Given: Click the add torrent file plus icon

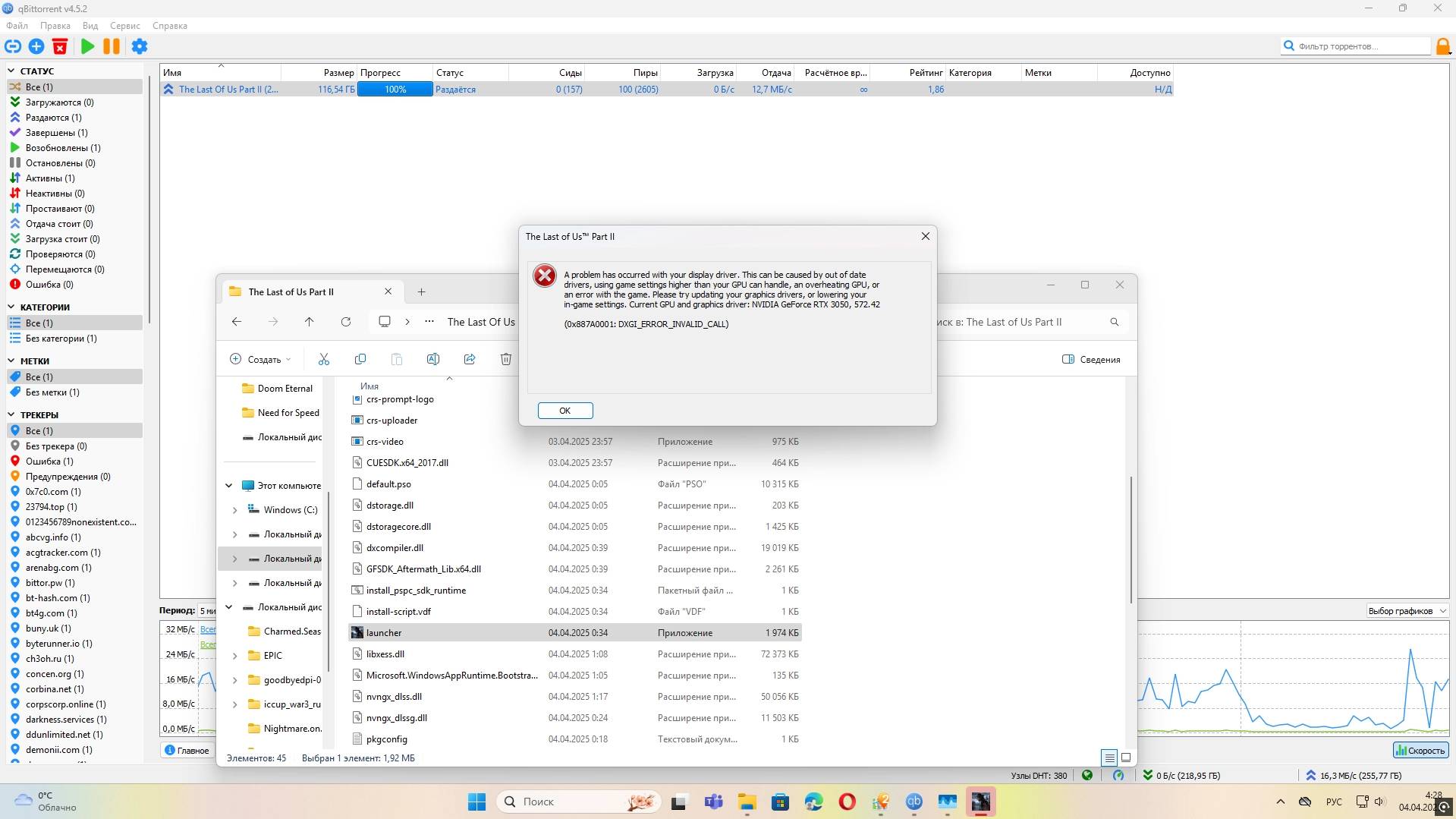Looking at the screenshot, I should 36,46.
